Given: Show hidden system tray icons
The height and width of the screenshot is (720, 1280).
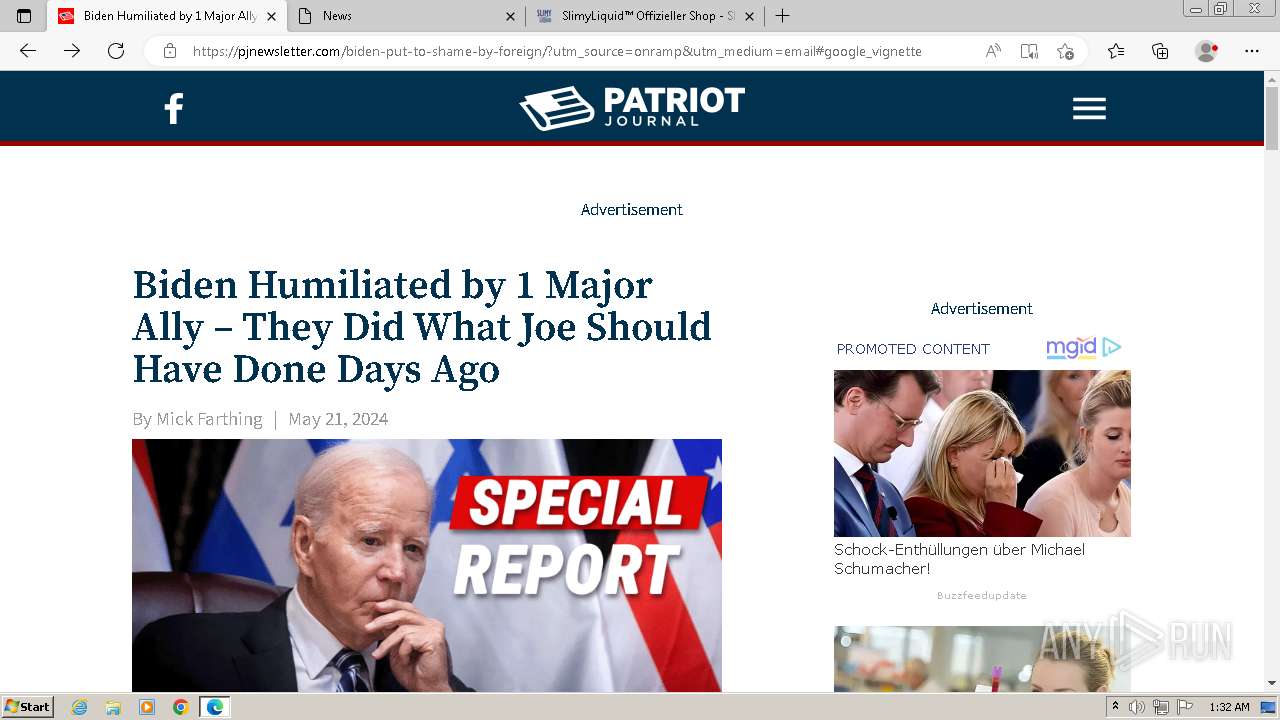Looking at the screenshot, I should click(1115, 707).
